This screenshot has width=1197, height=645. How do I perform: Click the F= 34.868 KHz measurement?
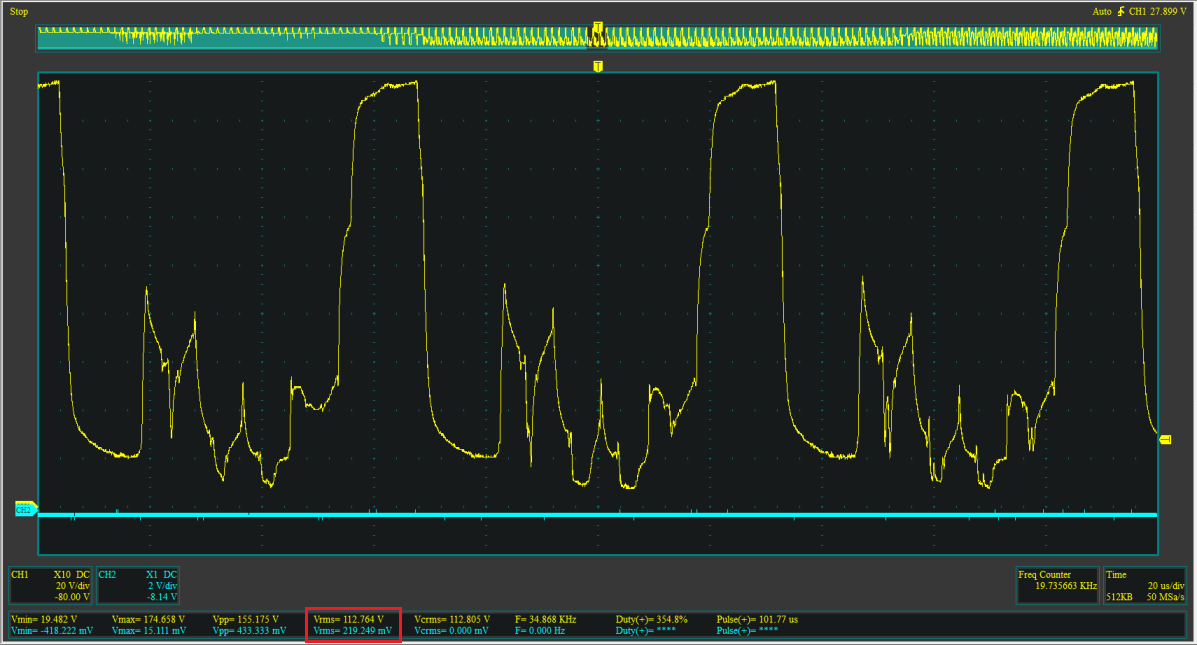click(545, 619)
